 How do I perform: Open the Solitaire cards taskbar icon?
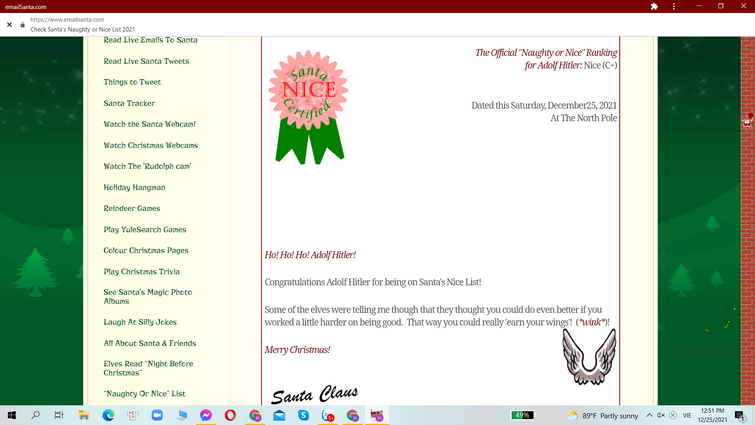tap(132, 415)
